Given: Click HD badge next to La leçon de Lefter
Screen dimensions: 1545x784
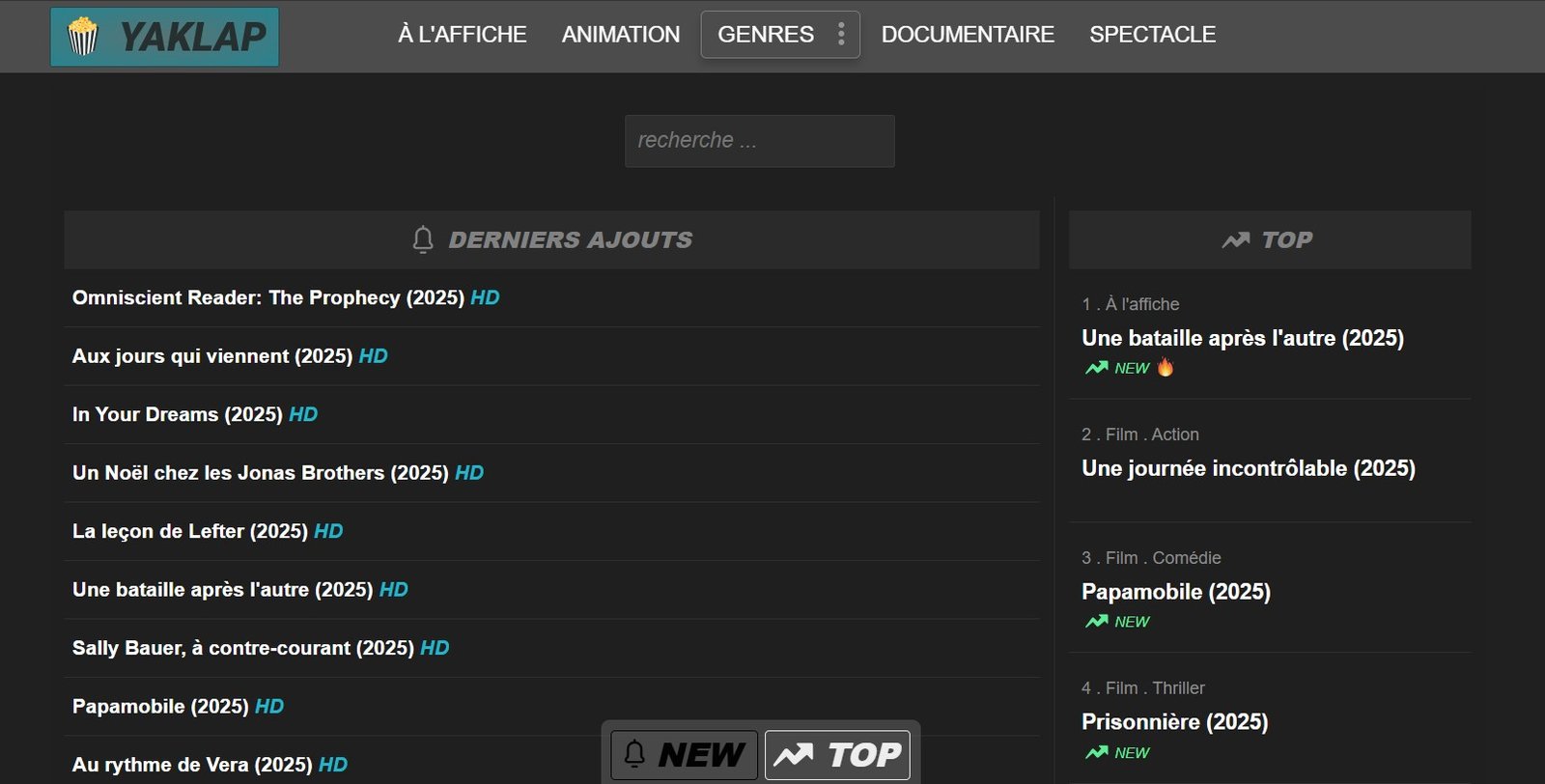Looking at the screenshot, I should pos(328,532).
